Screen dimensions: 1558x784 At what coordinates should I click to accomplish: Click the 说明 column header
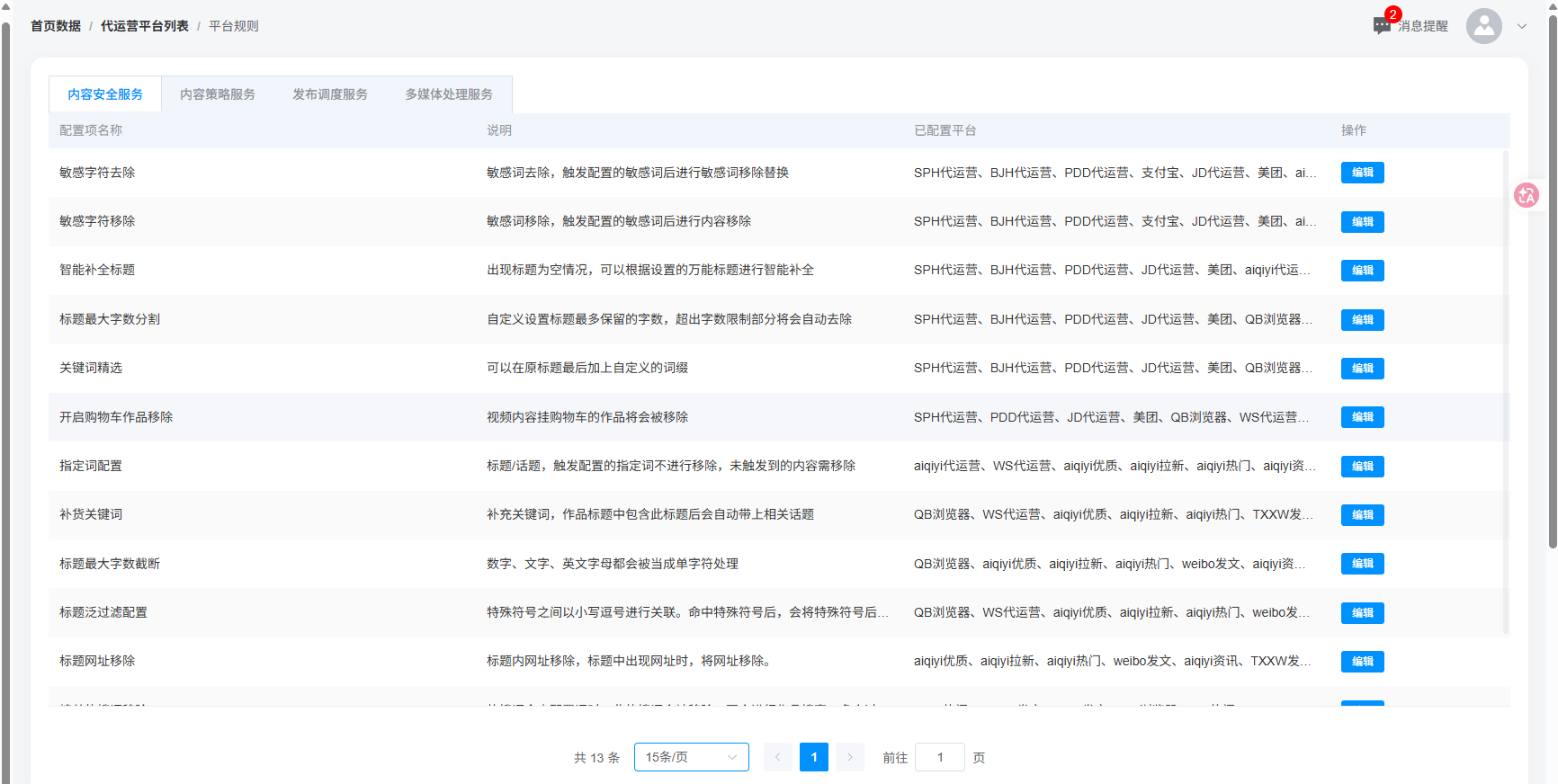(x=499, y=130)
